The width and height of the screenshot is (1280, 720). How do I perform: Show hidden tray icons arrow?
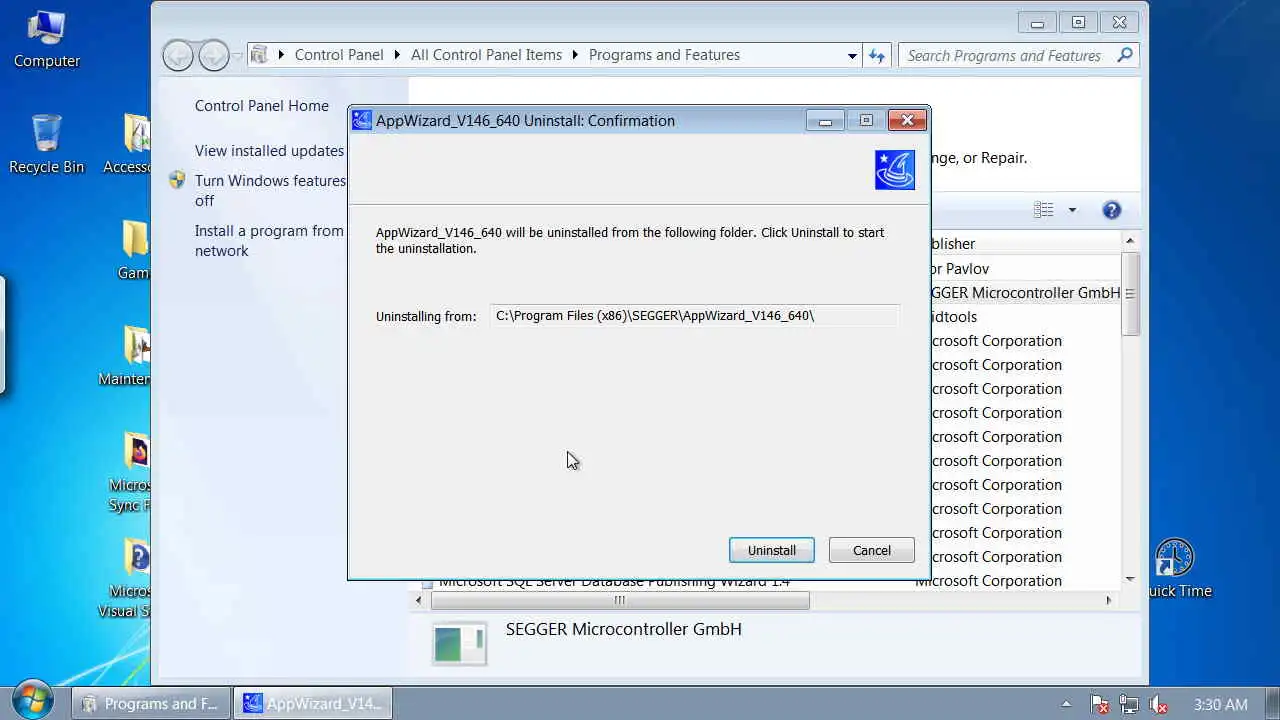pyautogui.click(x=1066, y=704)
